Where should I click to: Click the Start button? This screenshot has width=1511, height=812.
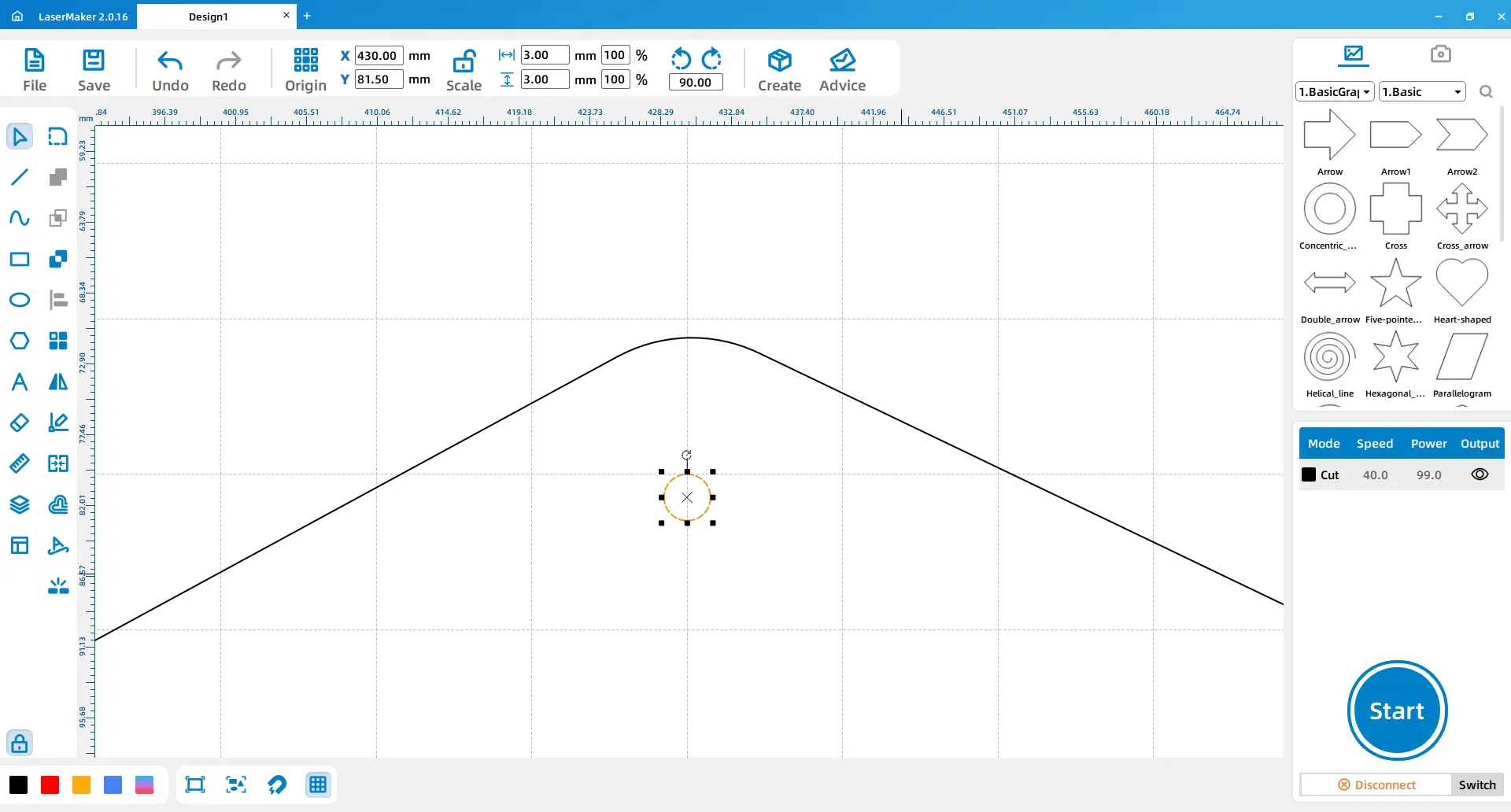pyautogui.click(x=1397, y=710)
